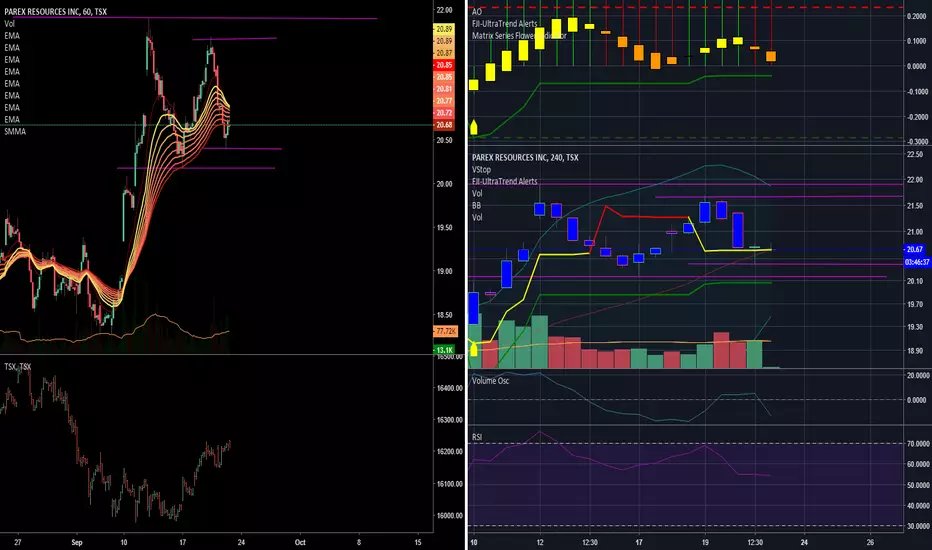
Task: Select the Vol indicator label under the 60-minute title
Action: point(10,24)
